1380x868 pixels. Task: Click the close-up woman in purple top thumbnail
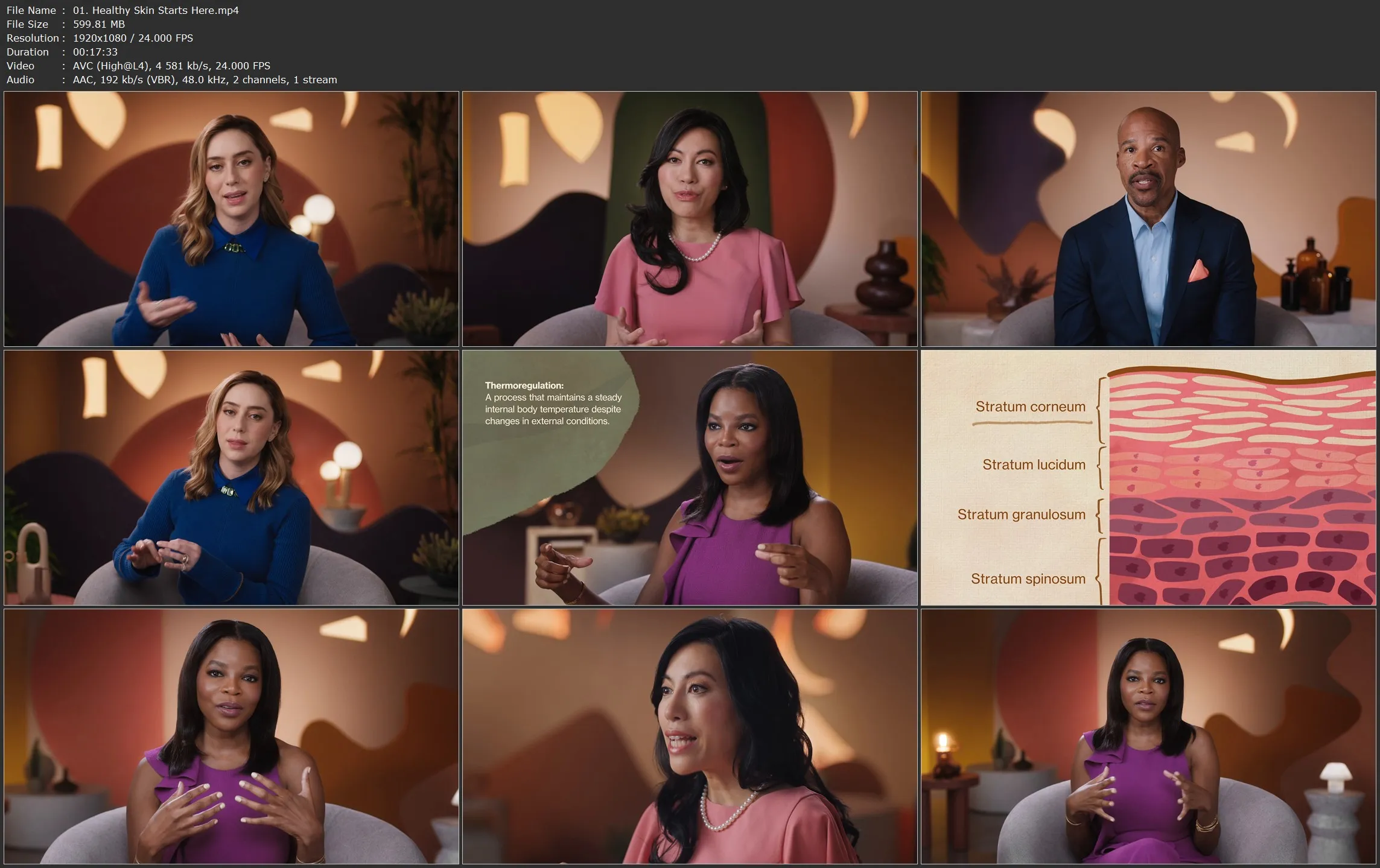[x=231, y=737]
